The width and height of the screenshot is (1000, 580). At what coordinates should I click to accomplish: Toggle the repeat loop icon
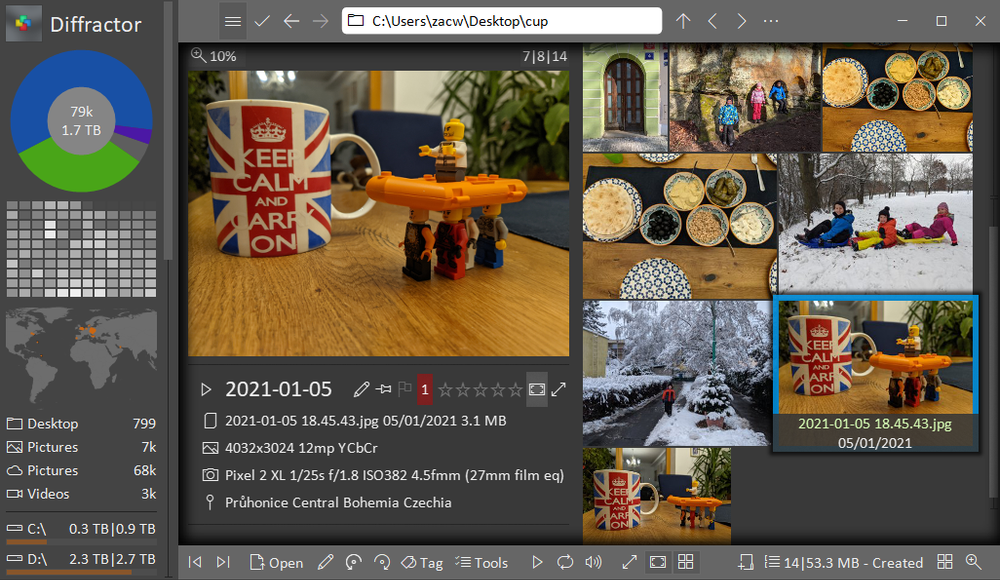565,562
